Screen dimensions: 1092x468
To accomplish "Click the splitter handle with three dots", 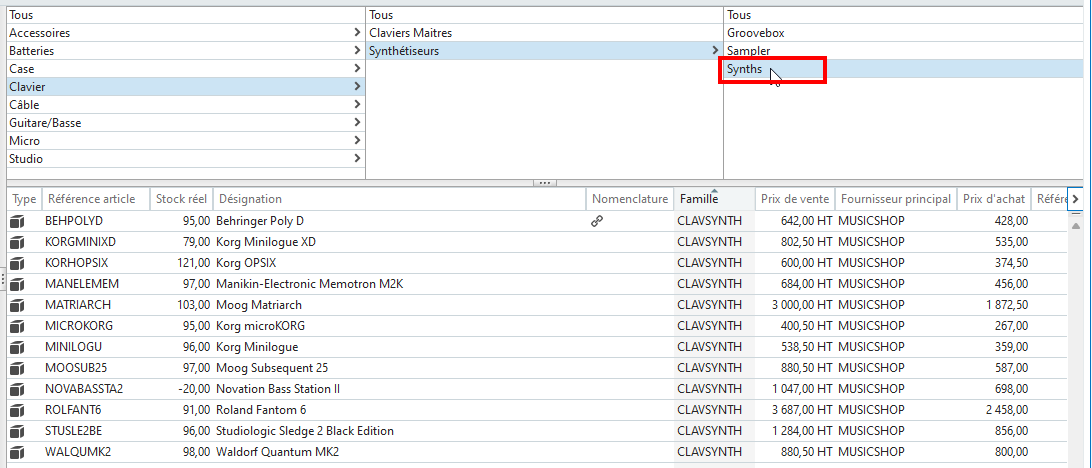I will click(x=545, y=183).
